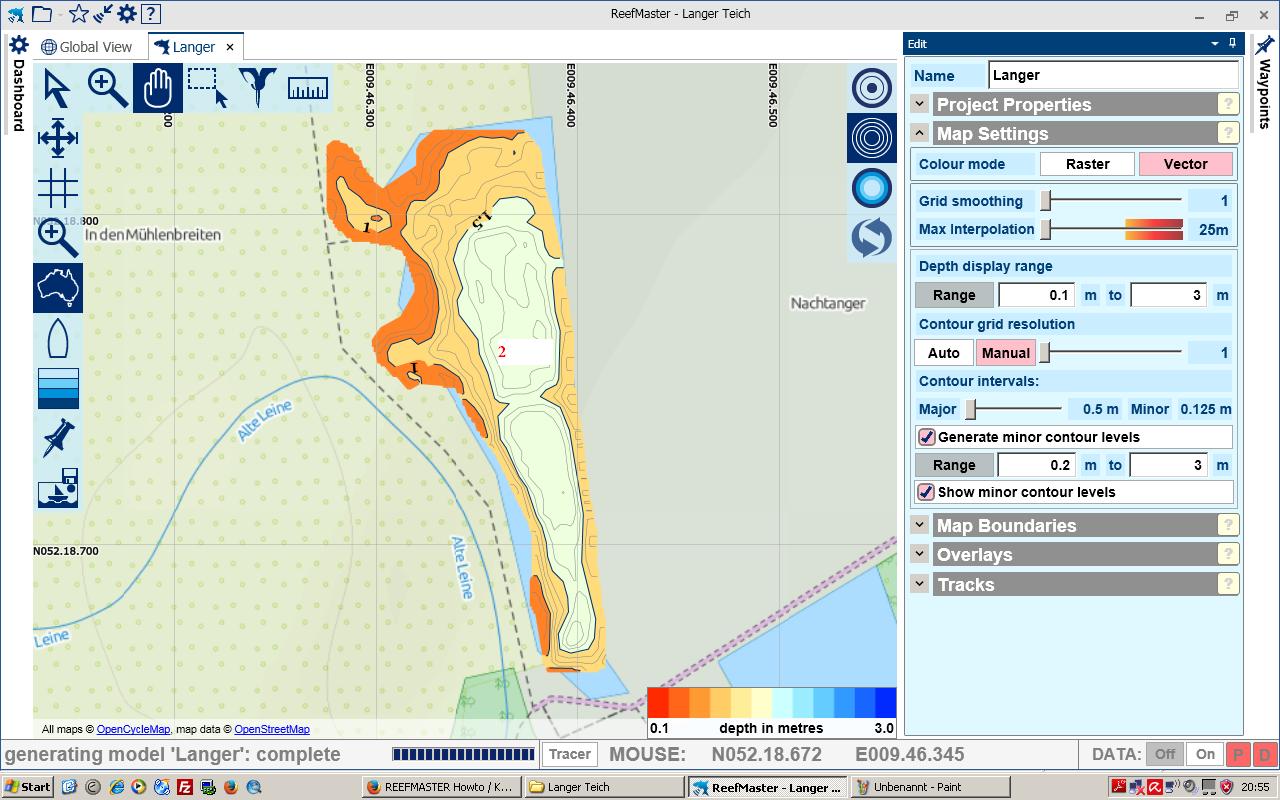Set colour mode to Vector
This screenshot has width=1280, height=800.
tap(1186, 164)
